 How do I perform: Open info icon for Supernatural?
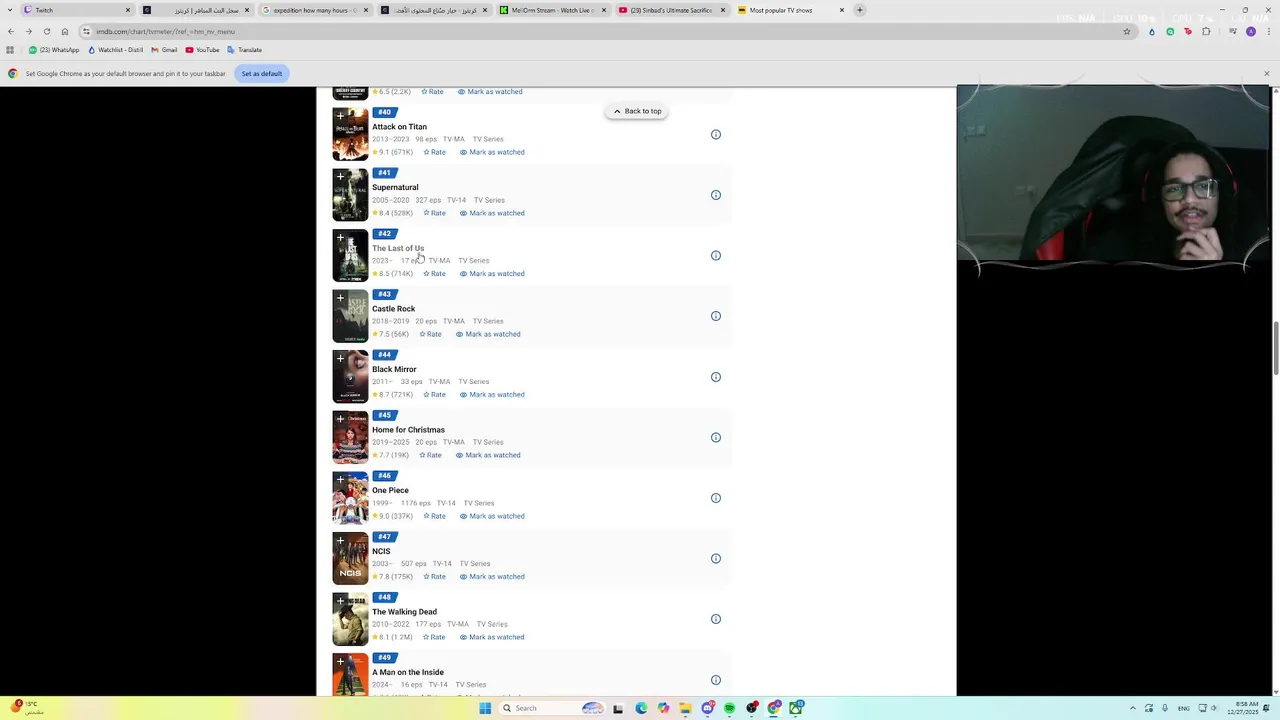point(716,195)
